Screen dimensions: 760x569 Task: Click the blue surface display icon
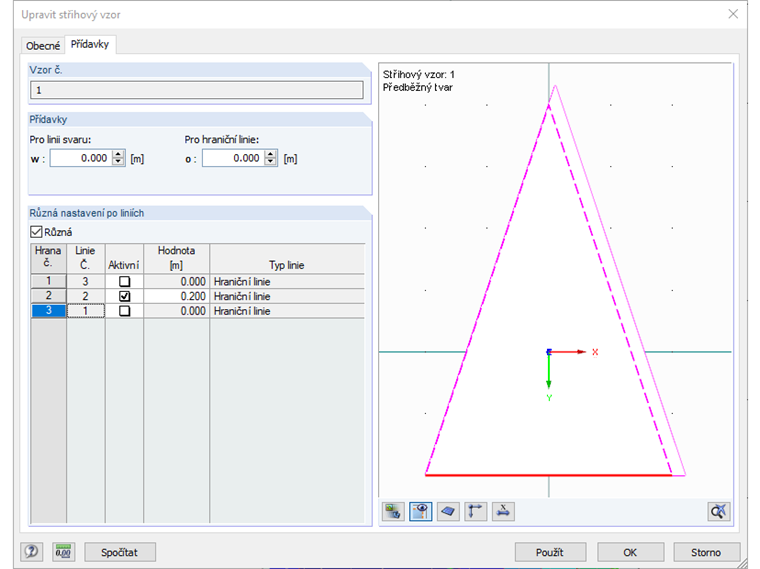pyautogui.click(x=448, y=511)
